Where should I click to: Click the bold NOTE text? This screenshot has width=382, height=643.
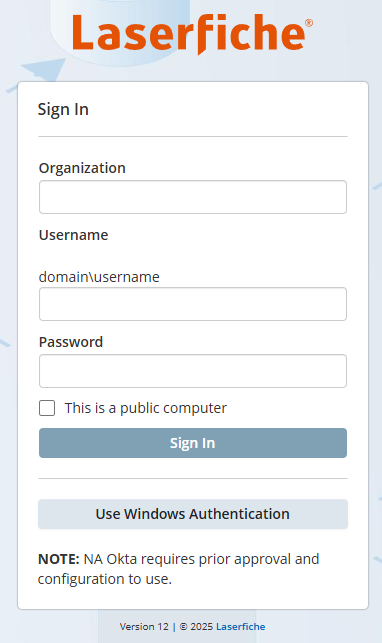[59, 559]
